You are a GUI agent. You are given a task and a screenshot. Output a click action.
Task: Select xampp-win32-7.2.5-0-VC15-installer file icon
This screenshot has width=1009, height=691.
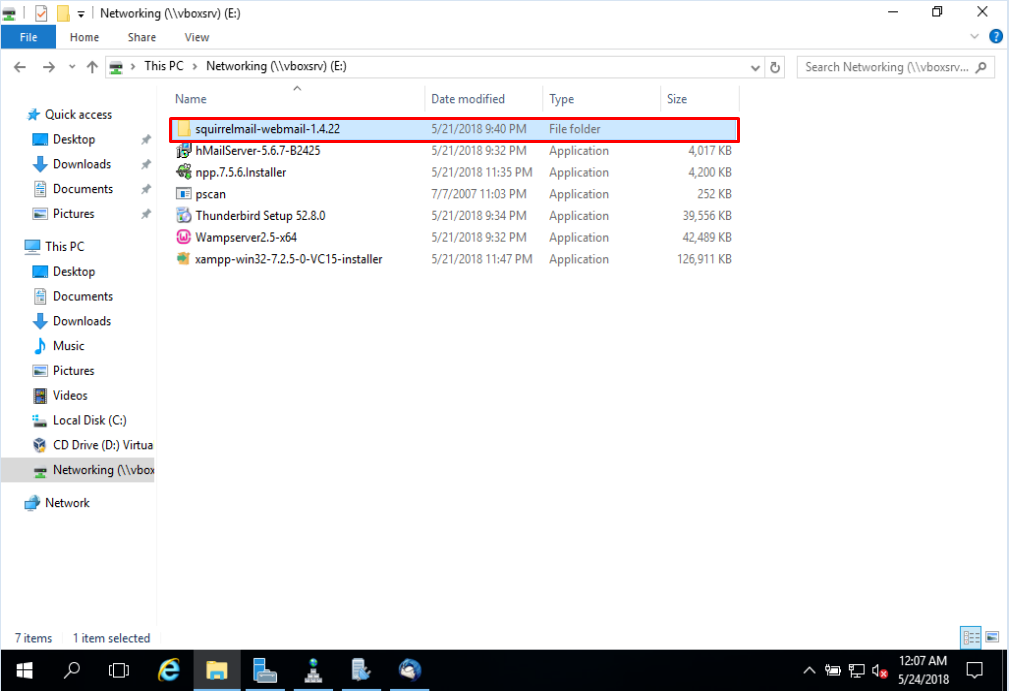pyautogui.click(x=184, y=259)
